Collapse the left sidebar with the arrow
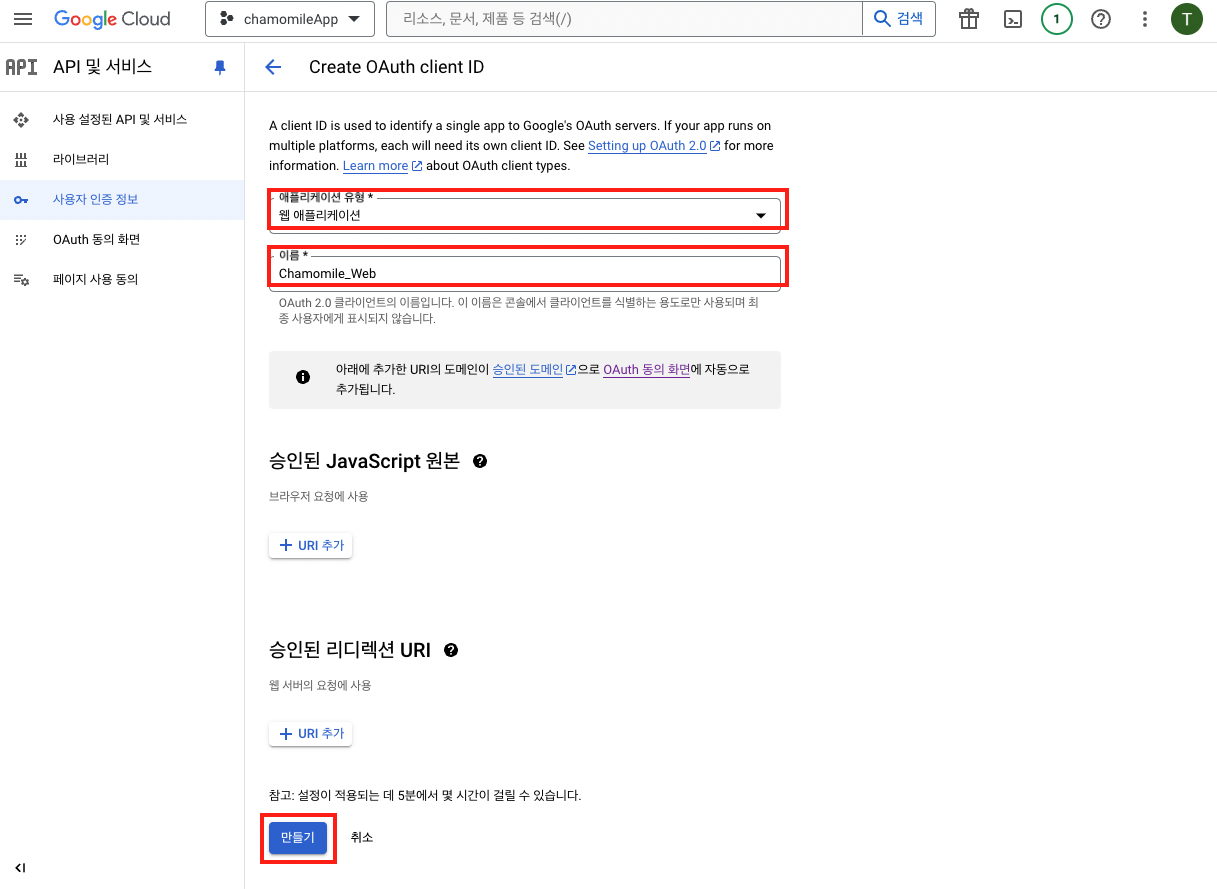This screenshot has width=1217, height=889. (x=20, y=867)
